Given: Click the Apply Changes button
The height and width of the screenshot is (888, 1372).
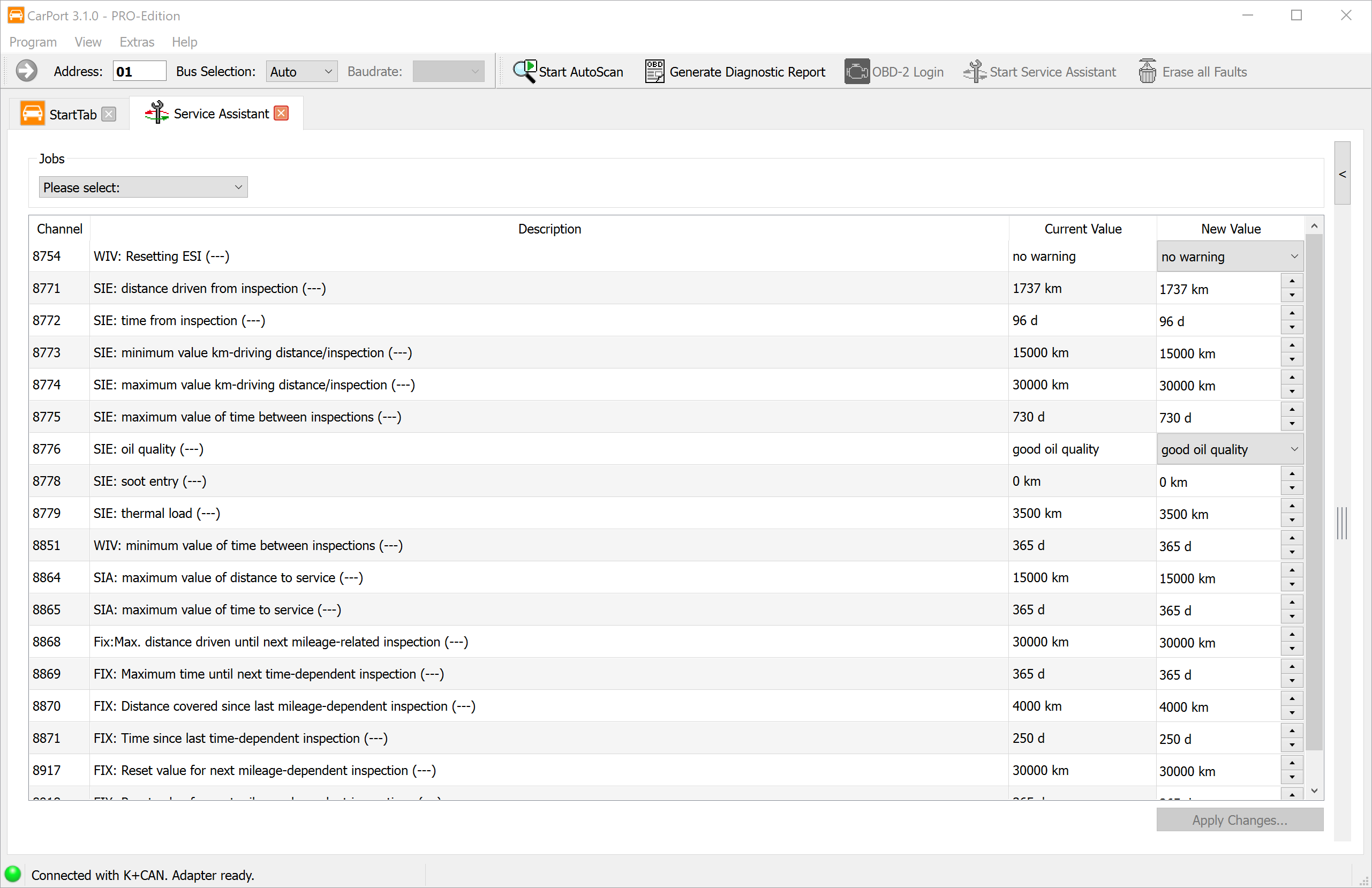Looking at the screenshot, I should pos(1239,819).
